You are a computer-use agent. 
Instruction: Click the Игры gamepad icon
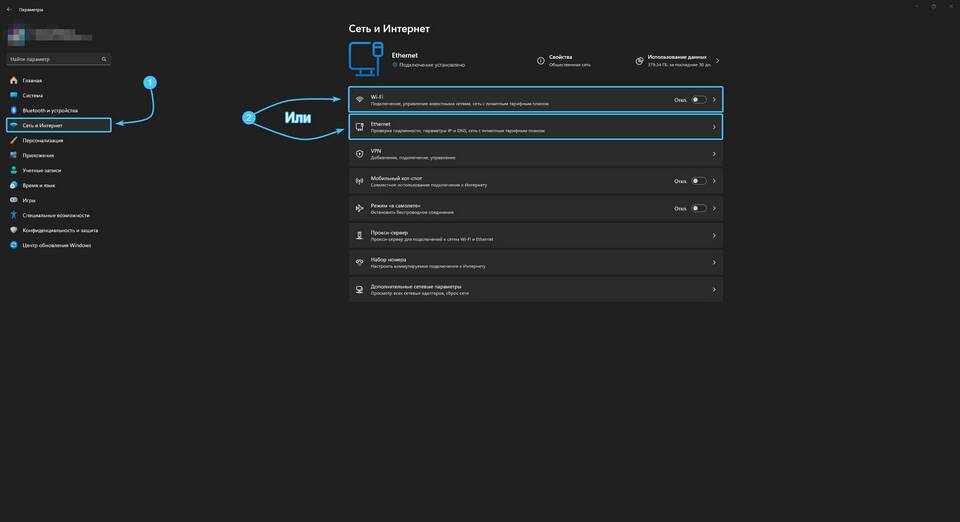pos(13,200)
